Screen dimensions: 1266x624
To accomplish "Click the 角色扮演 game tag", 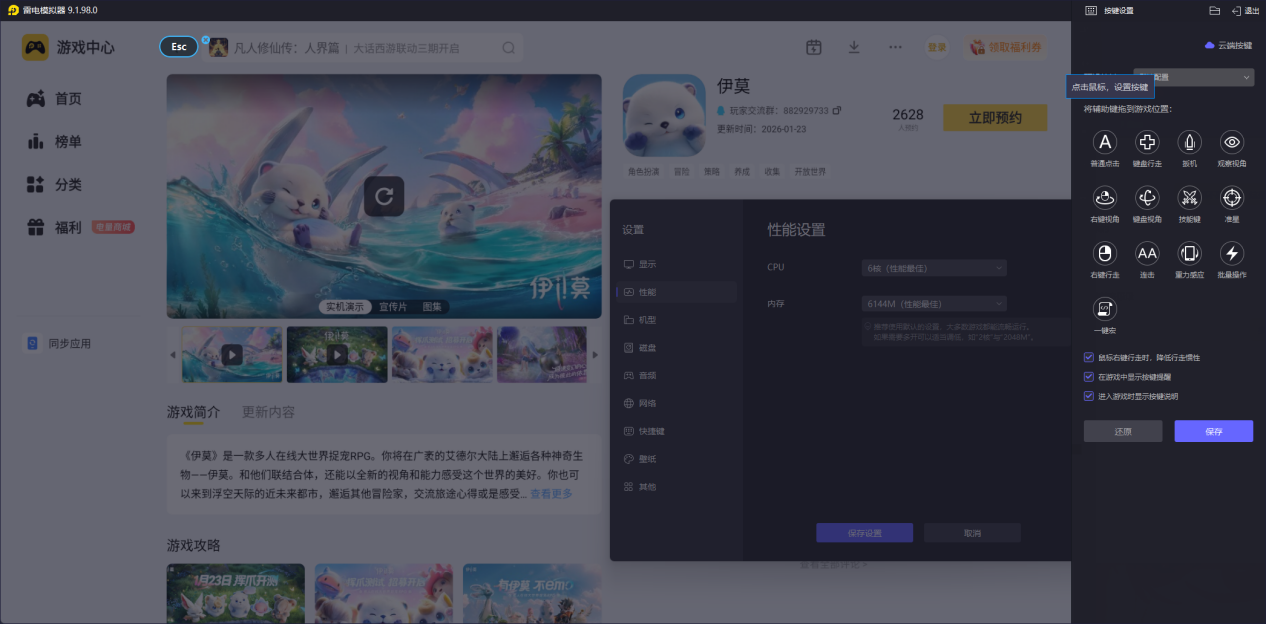I will 643,171.
